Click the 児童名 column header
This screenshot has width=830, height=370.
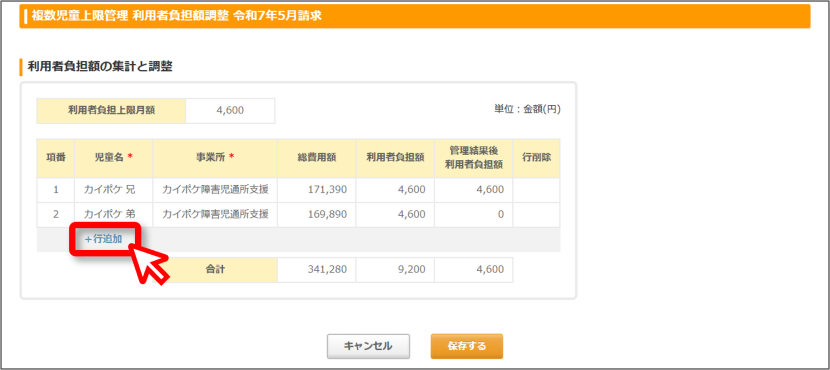coord(114,158)
